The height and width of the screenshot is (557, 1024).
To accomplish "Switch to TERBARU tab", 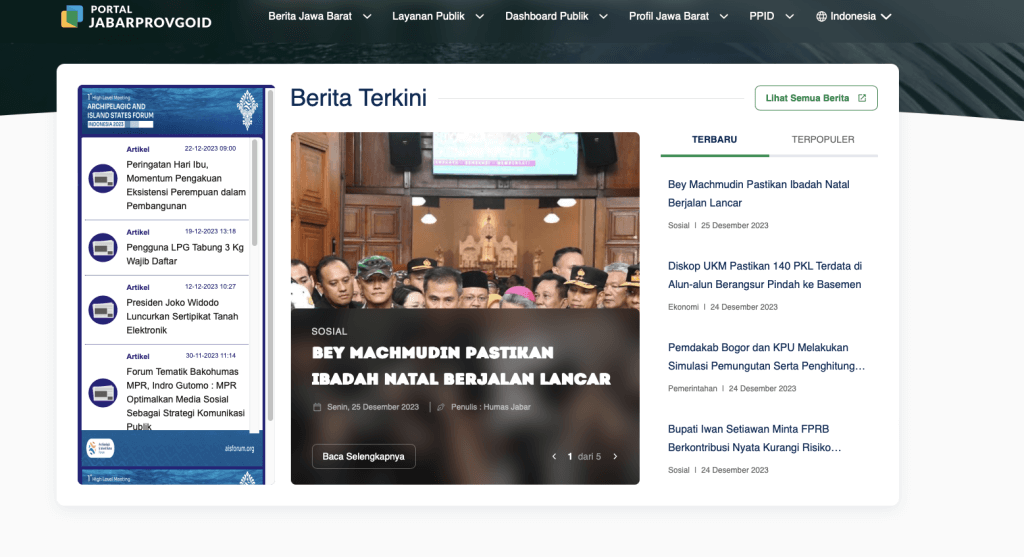I will point(714,140).
